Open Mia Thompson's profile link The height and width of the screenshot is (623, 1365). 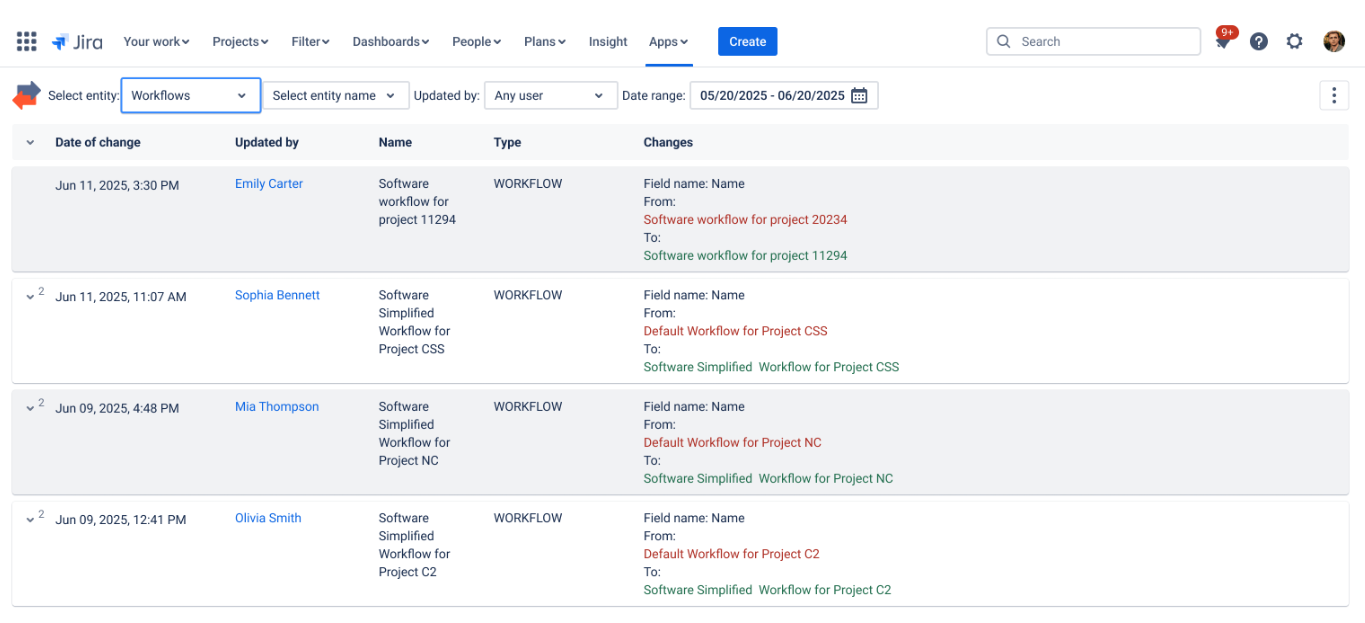coord(277,406)
